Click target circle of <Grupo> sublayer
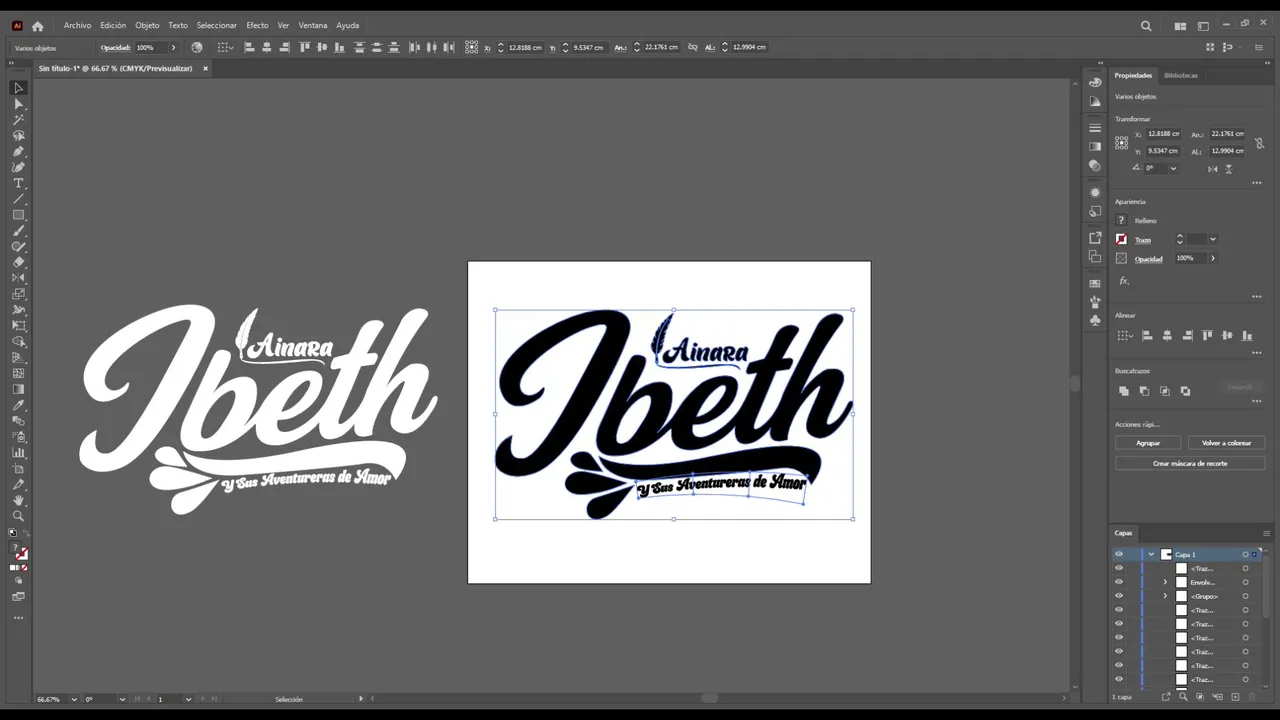Screen dimensions: 1280x720 click(x=1245, y=596)
